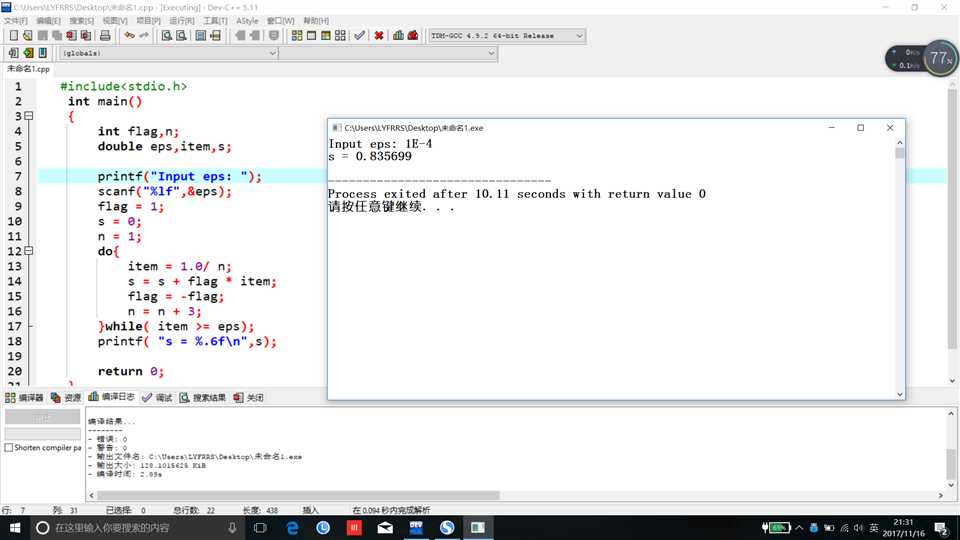
Task: Open the 帮助[H] menu
Action: (316, 21)
